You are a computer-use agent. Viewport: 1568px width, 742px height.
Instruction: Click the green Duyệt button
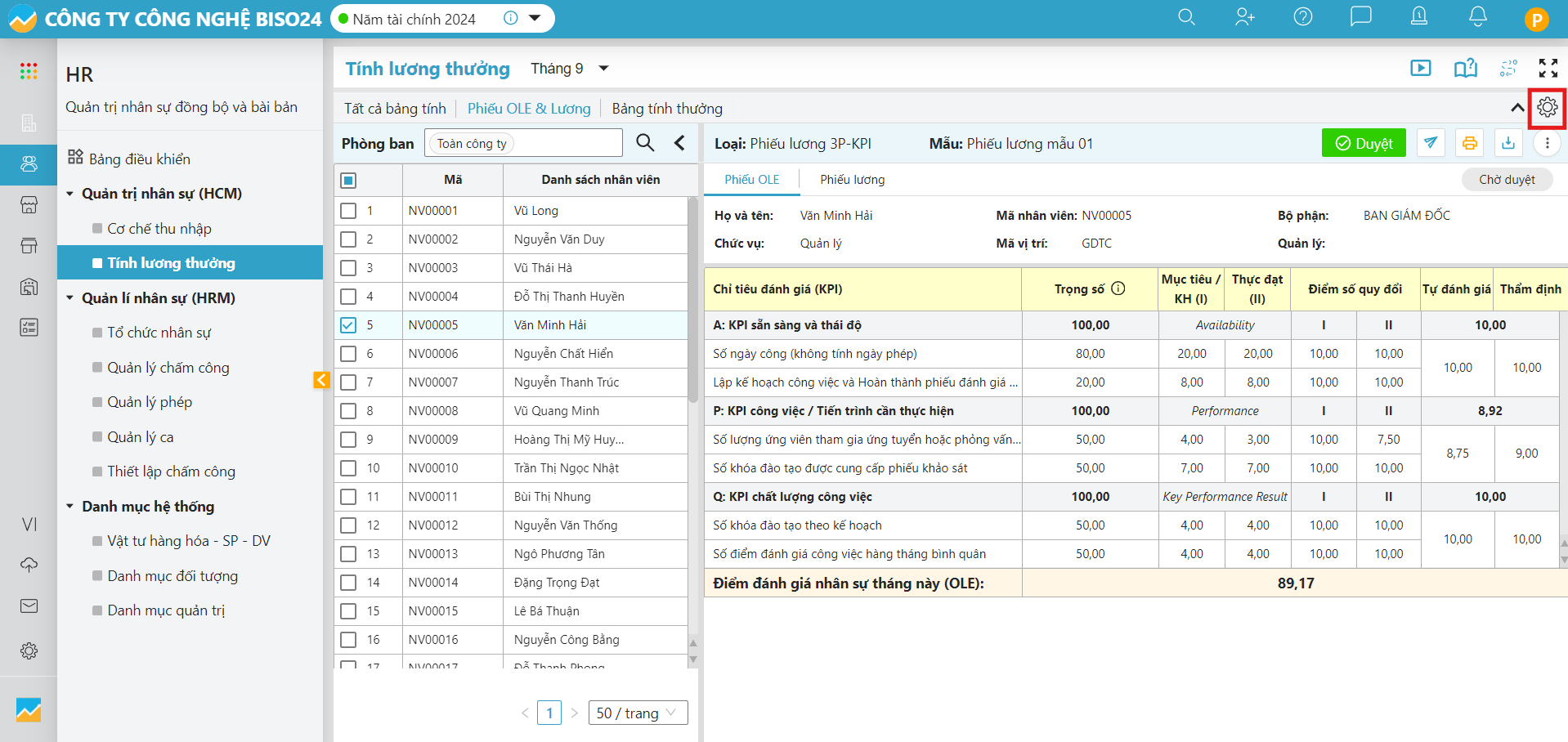click(1363, 143)
